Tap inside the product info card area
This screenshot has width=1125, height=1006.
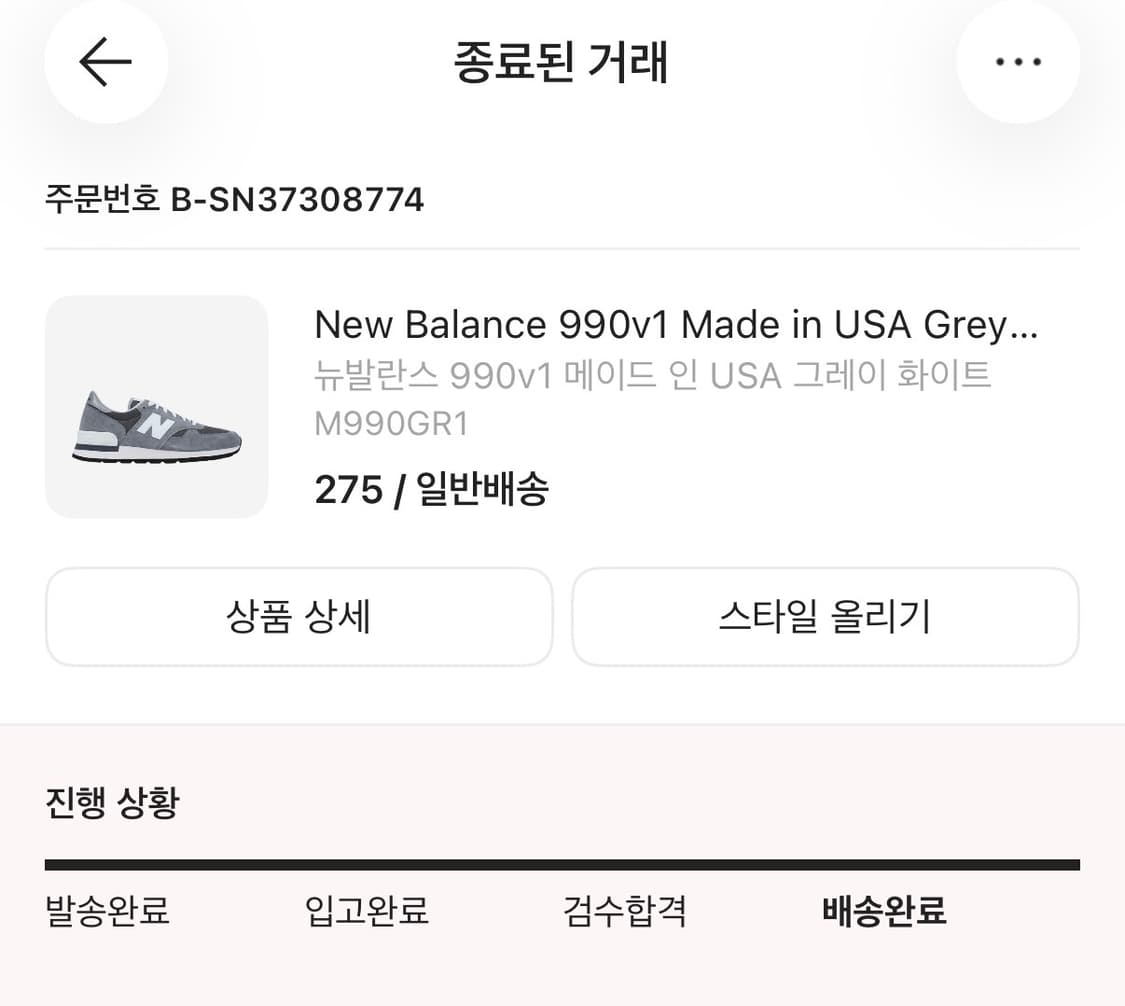[x=562, y=406]
